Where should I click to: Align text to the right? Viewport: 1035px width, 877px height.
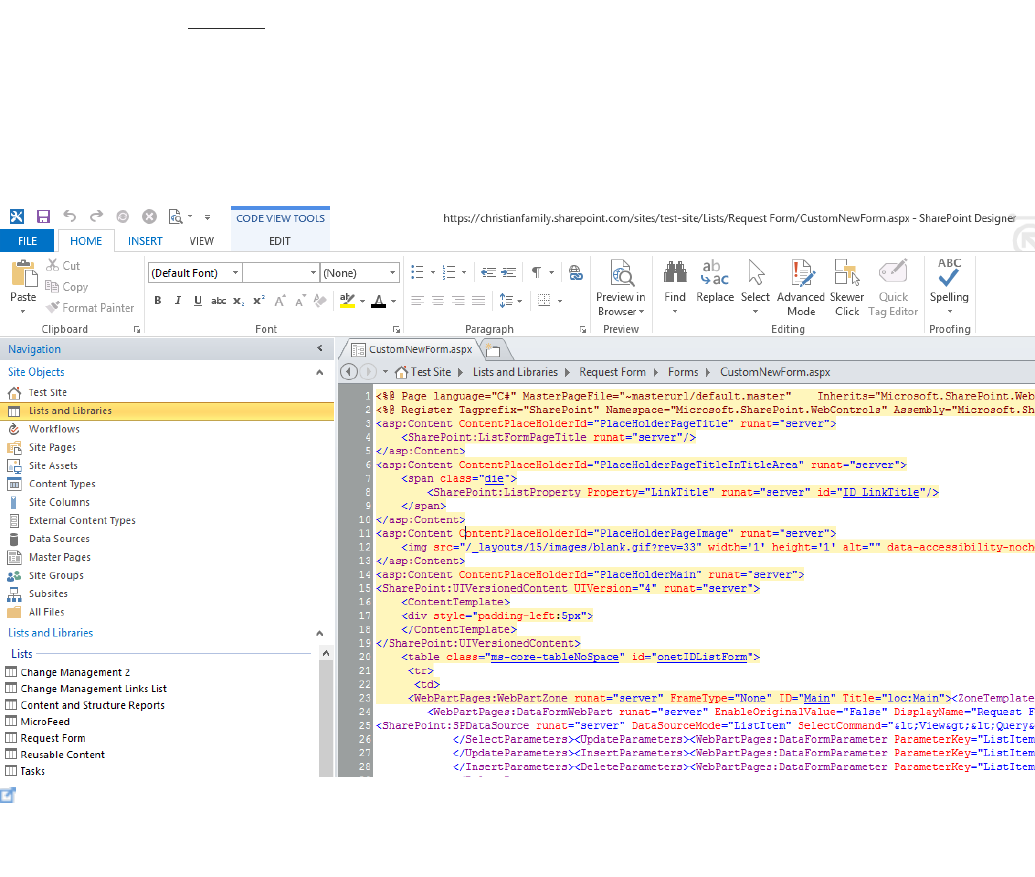(458, 301)
